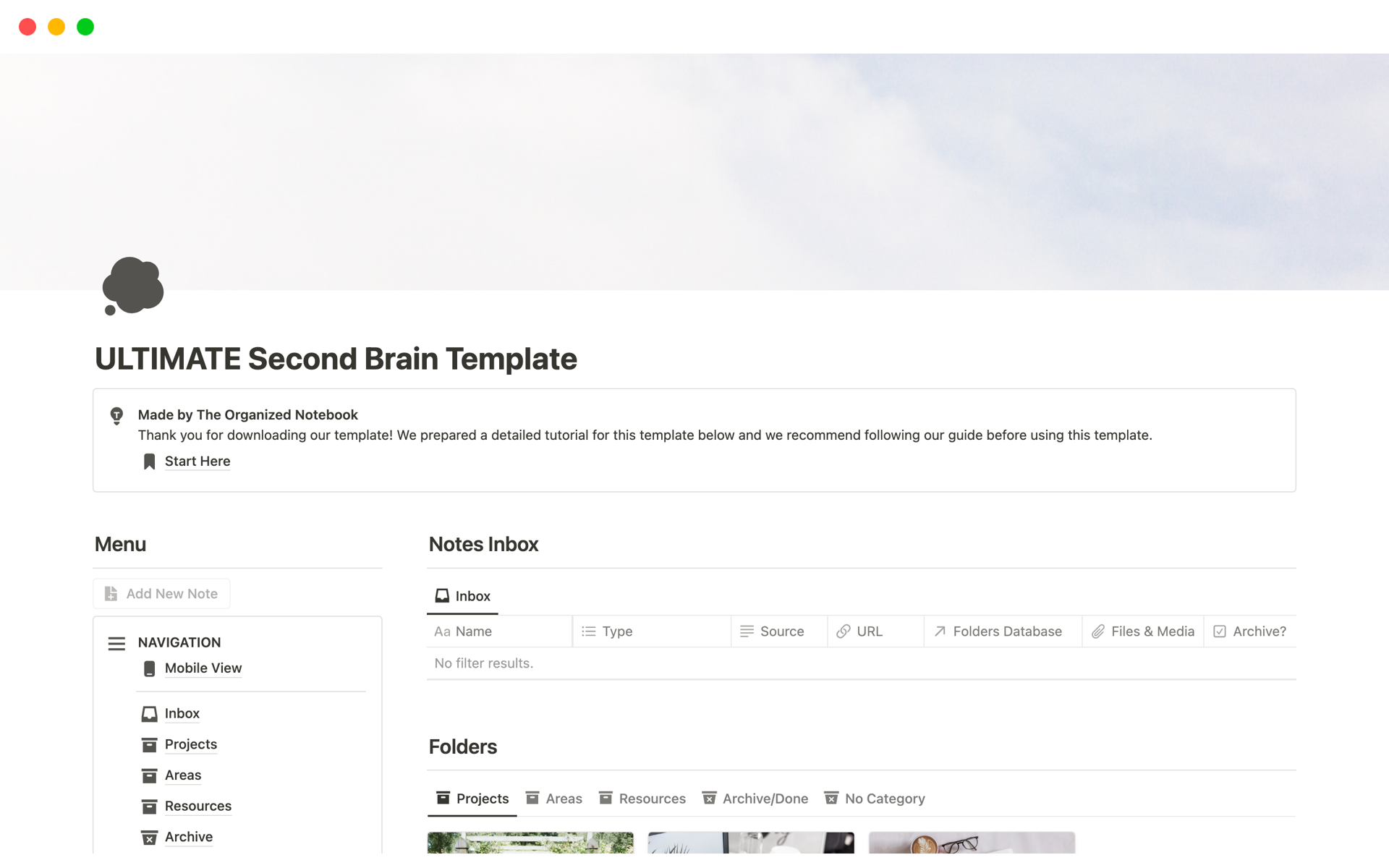The height and width of the screenshot is (868, 1389).
Task: Click the phone icon next to Mobile View
Action: click(x=149, y=668)
